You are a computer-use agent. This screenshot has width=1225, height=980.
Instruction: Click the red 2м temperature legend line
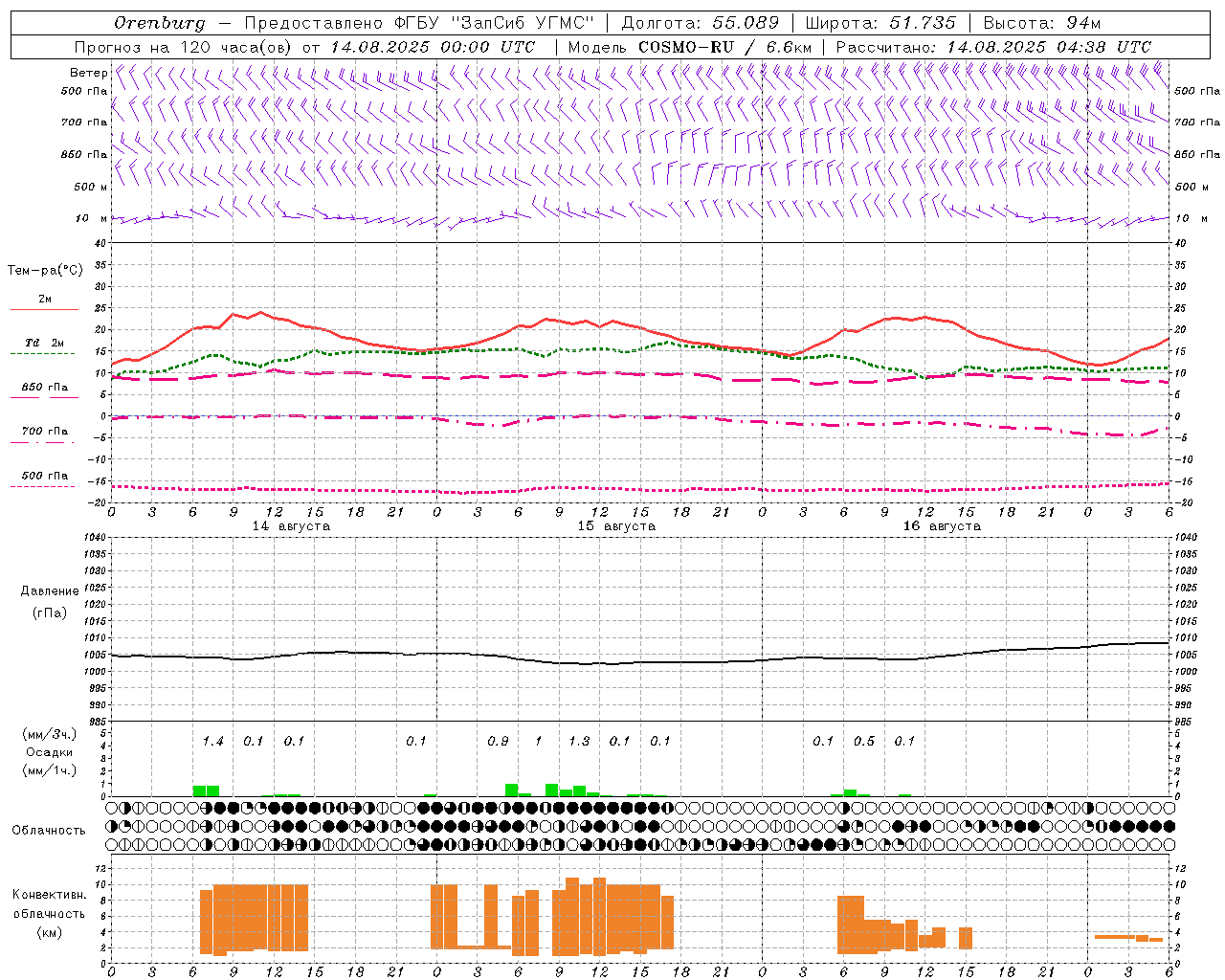[x=44, y=309]
